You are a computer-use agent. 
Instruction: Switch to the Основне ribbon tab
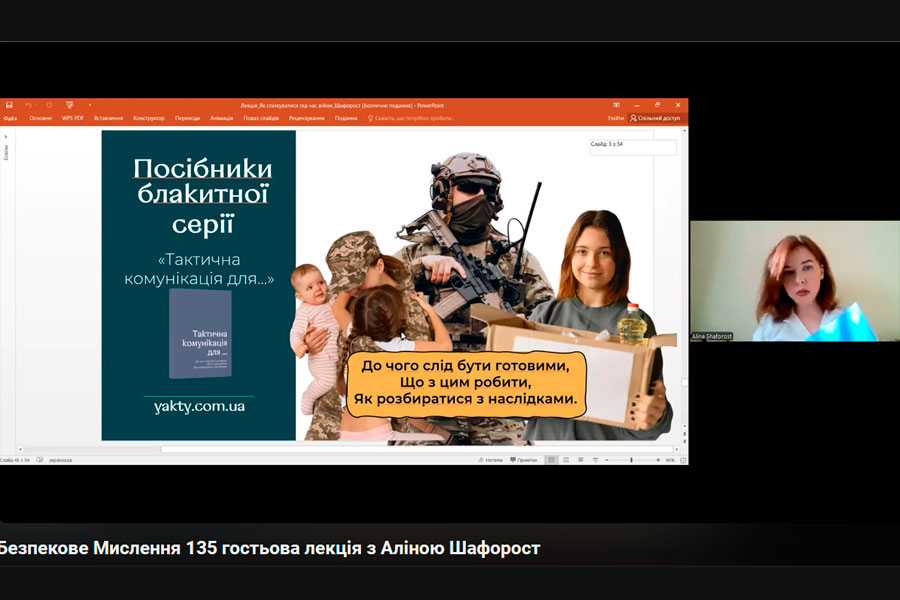click(40, 118)
